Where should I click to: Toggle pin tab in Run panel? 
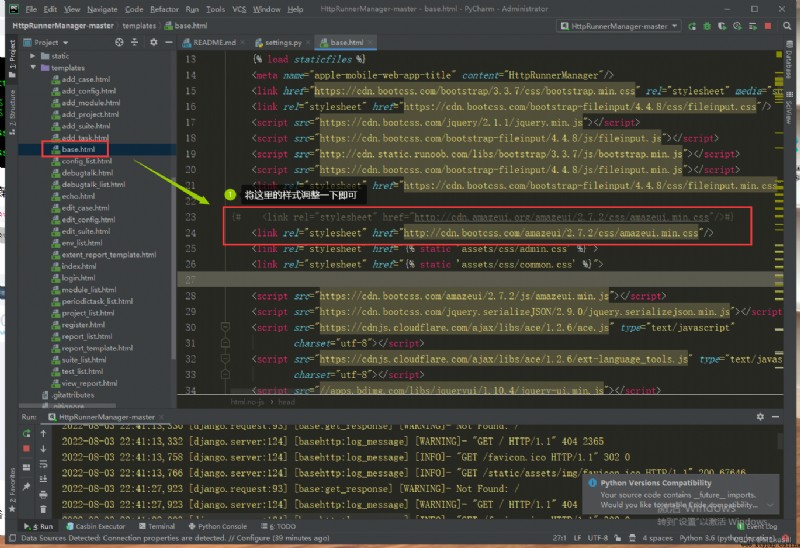point(27,487)
